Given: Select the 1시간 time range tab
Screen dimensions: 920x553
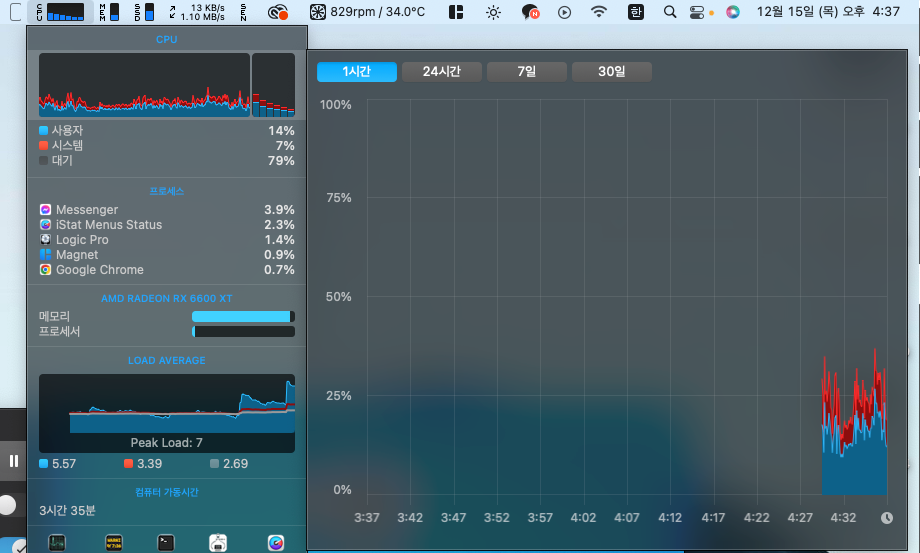Looking at the screenshot, I should pyautogui.click(x=357, y=72).
